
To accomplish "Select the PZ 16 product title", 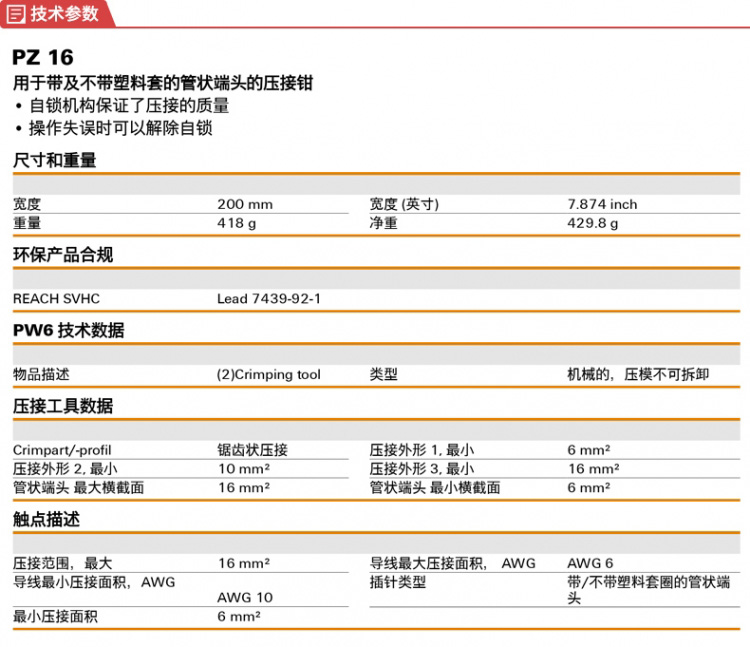I will (x=43, y=57).
